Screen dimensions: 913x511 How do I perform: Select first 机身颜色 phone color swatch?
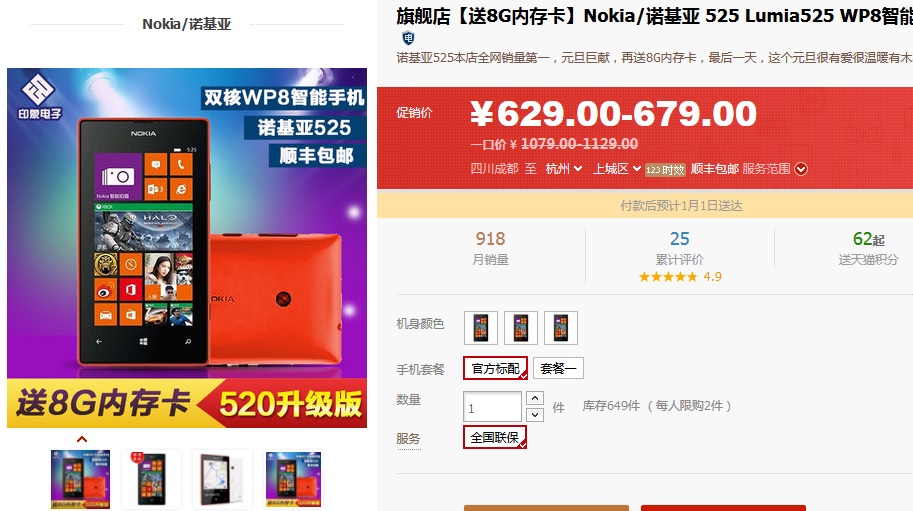(x=481, y=328)
